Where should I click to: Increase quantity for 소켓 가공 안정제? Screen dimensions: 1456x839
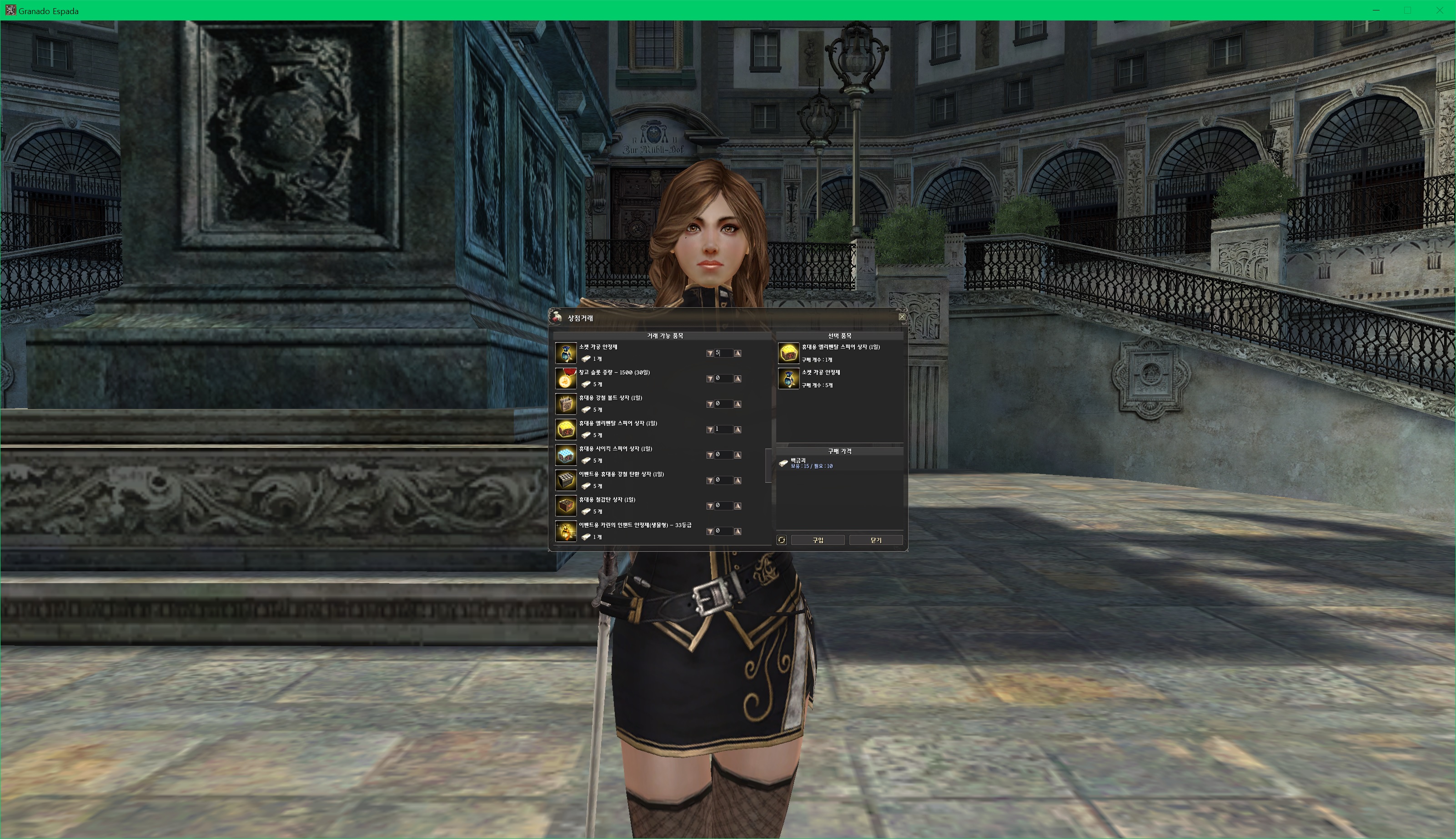tap(738, 353)
